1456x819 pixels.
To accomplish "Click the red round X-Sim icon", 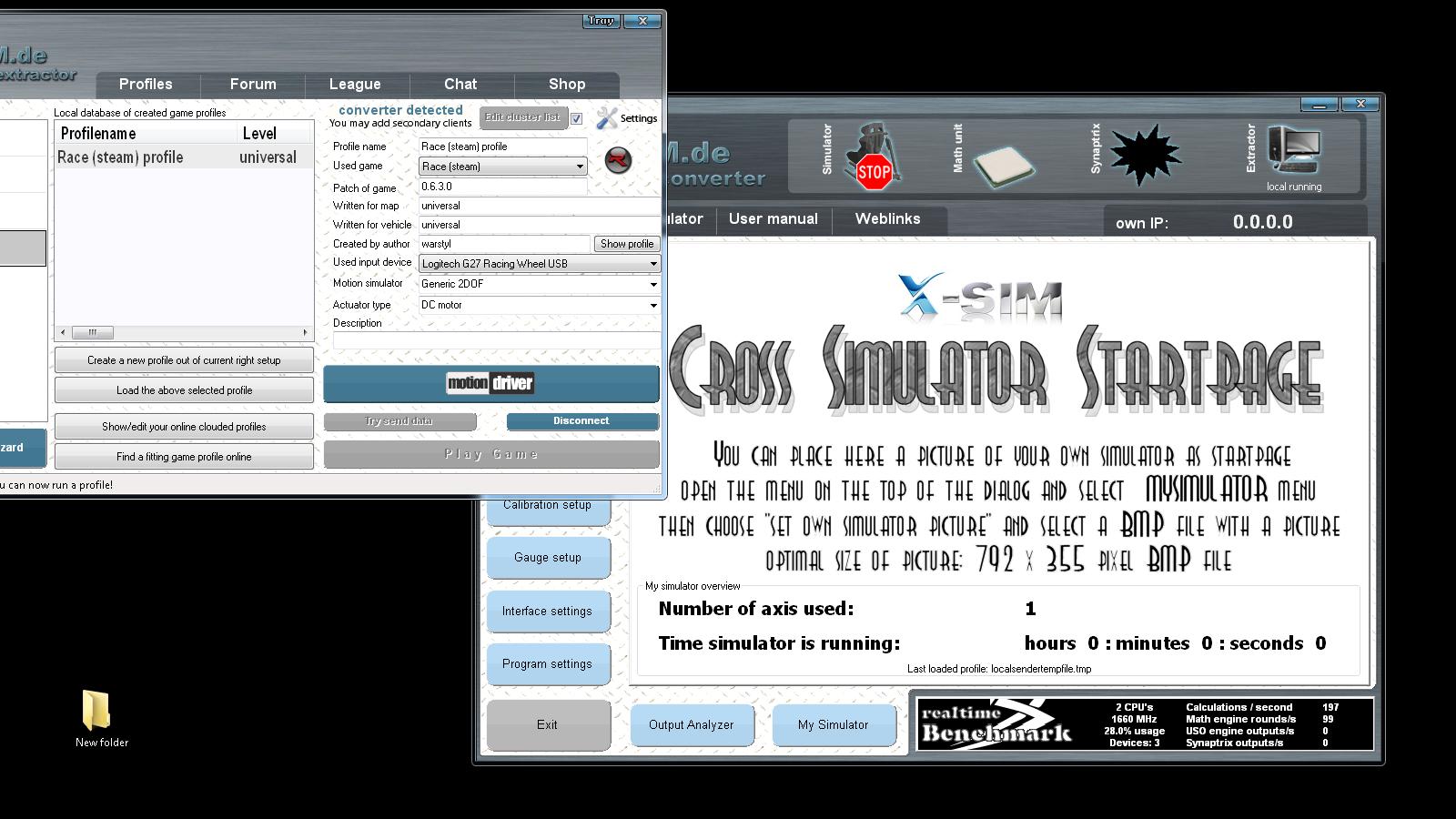I will coord(618,160).
